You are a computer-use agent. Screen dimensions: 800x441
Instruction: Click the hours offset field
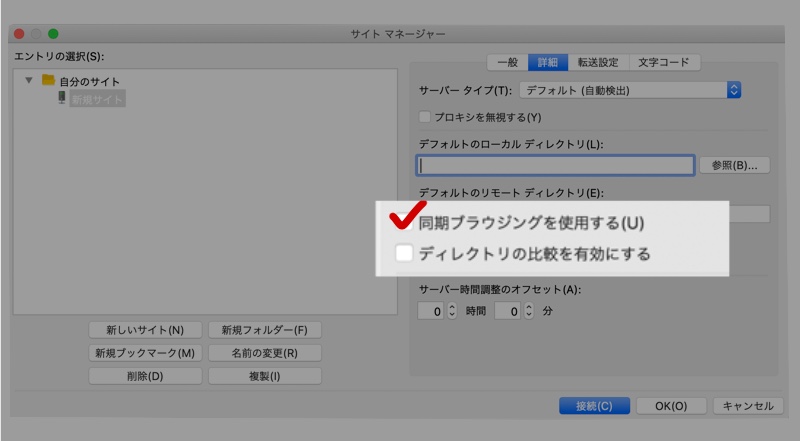(431, 310)
